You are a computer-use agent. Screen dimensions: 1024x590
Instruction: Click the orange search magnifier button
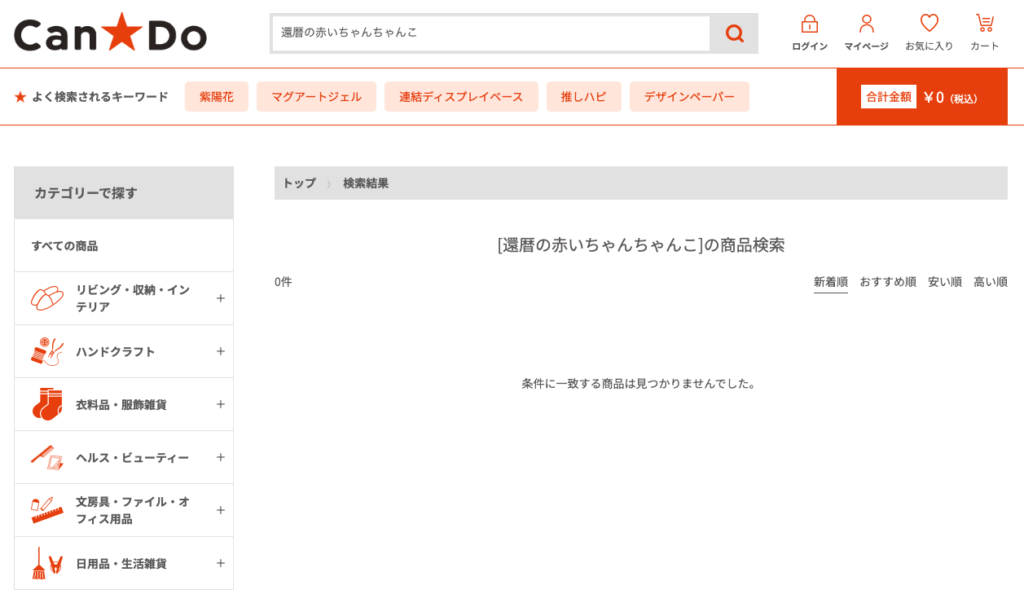click(x=734, y=33)
